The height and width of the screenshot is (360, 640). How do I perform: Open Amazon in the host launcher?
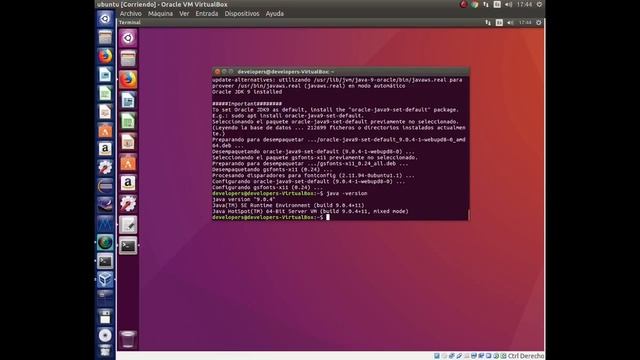pyautogui.click(x=105, y=149)
